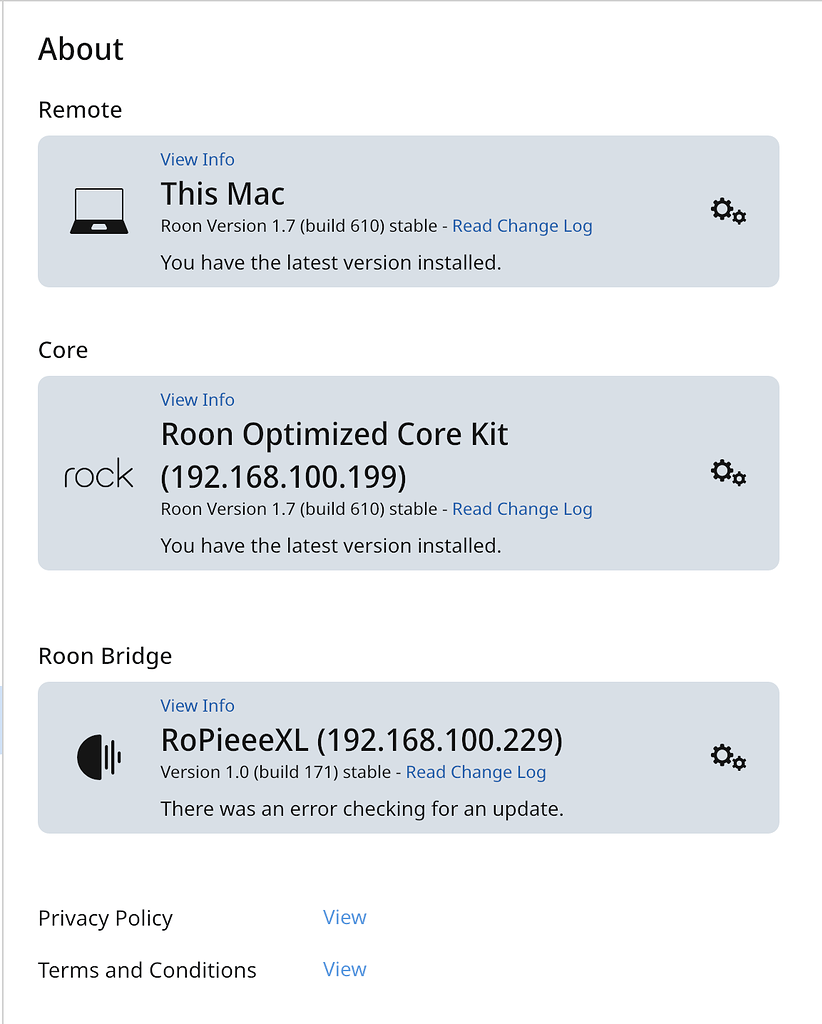This screenshot has height=1024, width=822.
Task: Select the This Mac title text
Action: 223,194
